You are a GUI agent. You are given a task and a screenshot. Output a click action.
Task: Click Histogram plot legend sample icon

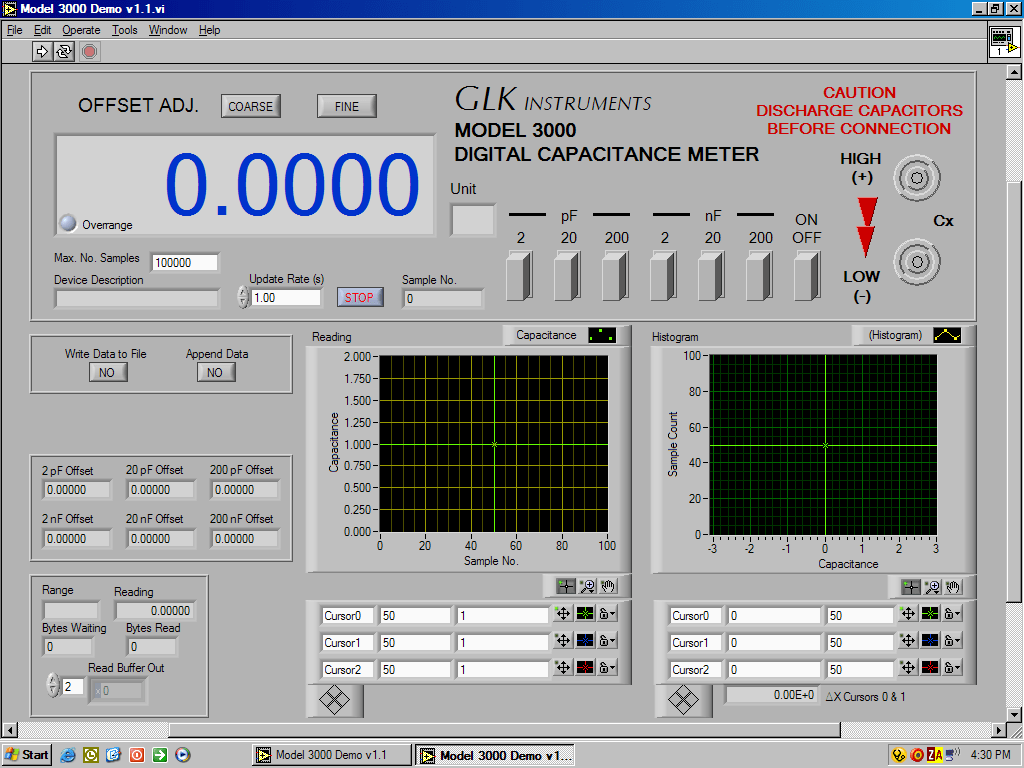(947, 335)
